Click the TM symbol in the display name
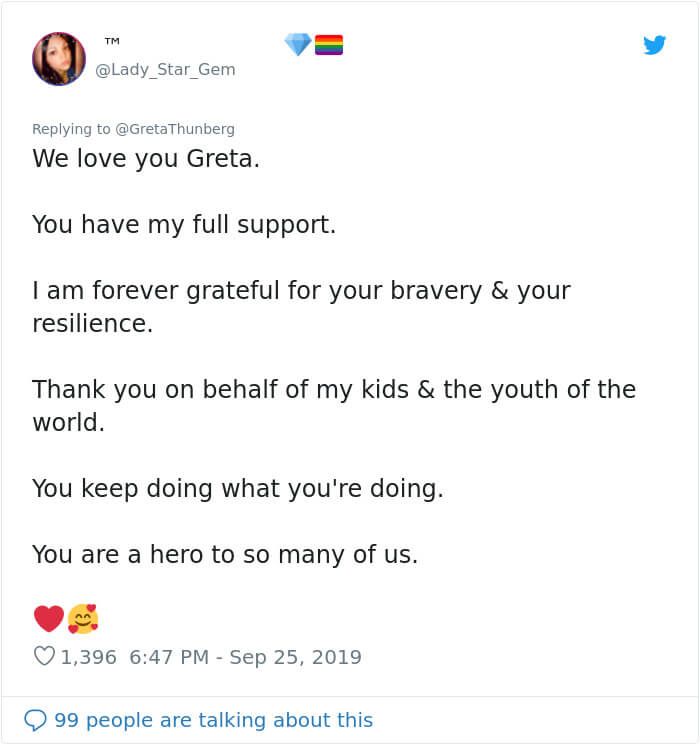This screenshot has width=700, height=745. tap(112, 41)
